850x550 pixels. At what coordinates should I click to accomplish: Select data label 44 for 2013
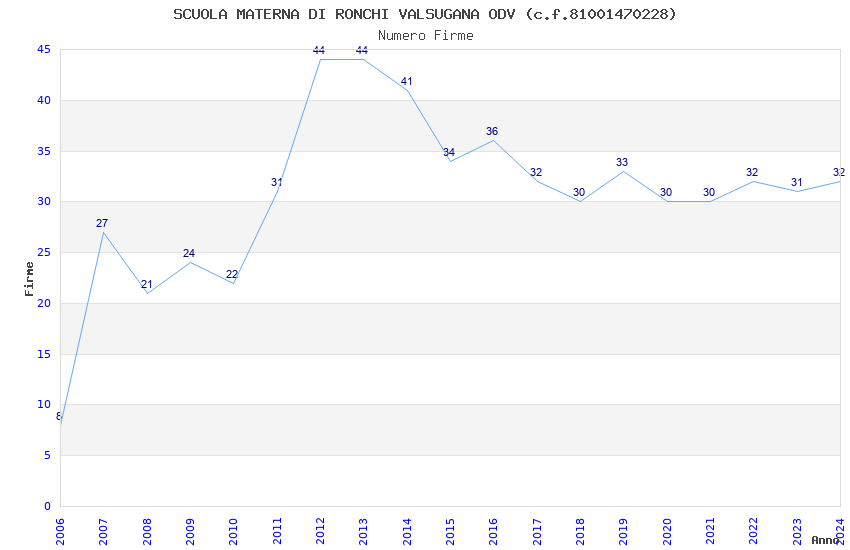pos(362,50)
